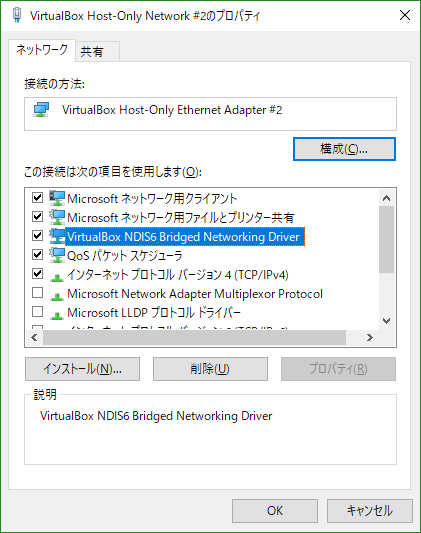Image resolution: width=421 pixels, height=533 pixels.
Task: Click the VirtualBox Host-Only Ethernet Adapter icon
Action: pyautogui.click(x=41, y=110)
